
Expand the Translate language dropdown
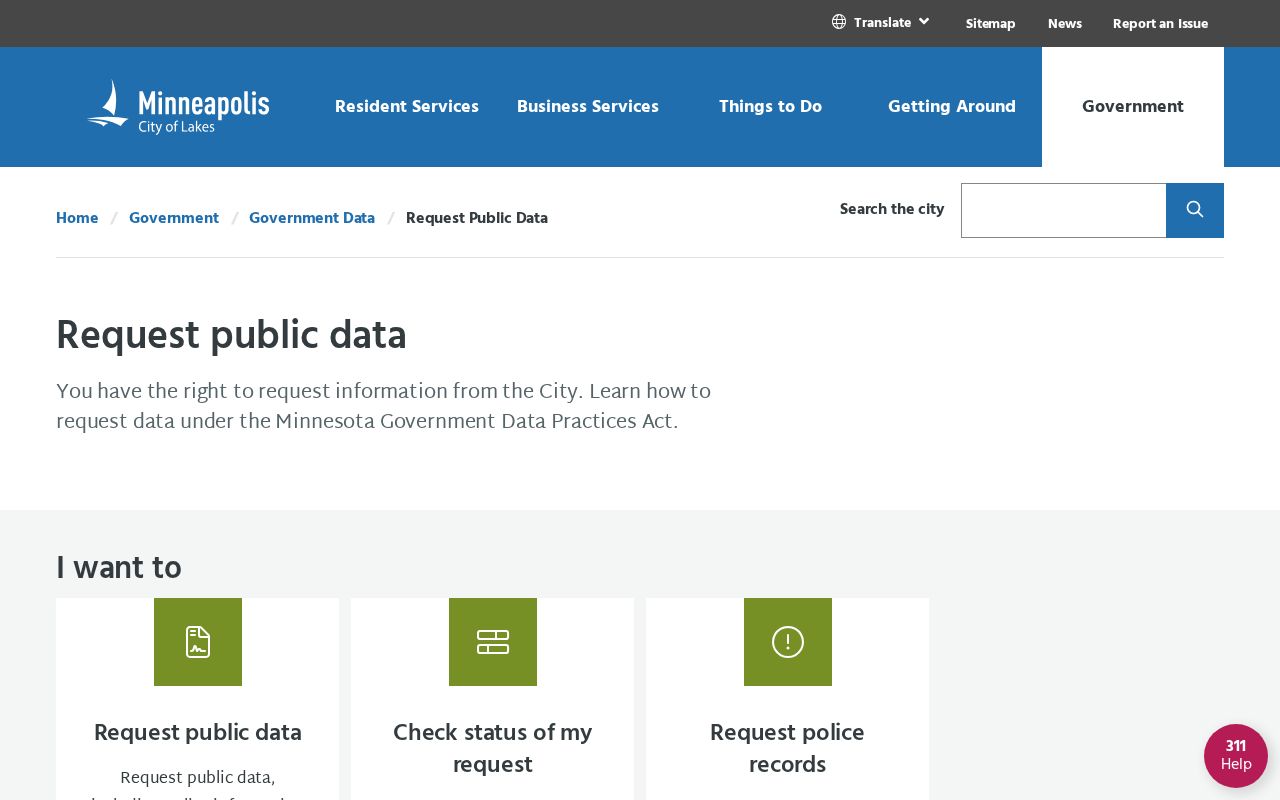click(x=882, y=22)
